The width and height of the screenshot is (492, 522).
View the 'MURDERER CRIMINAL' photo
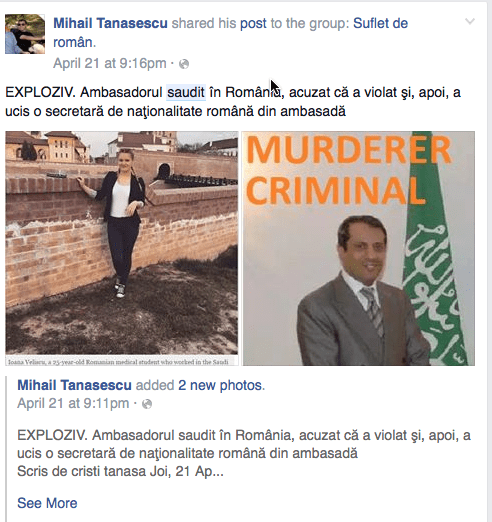click(358, 248)
